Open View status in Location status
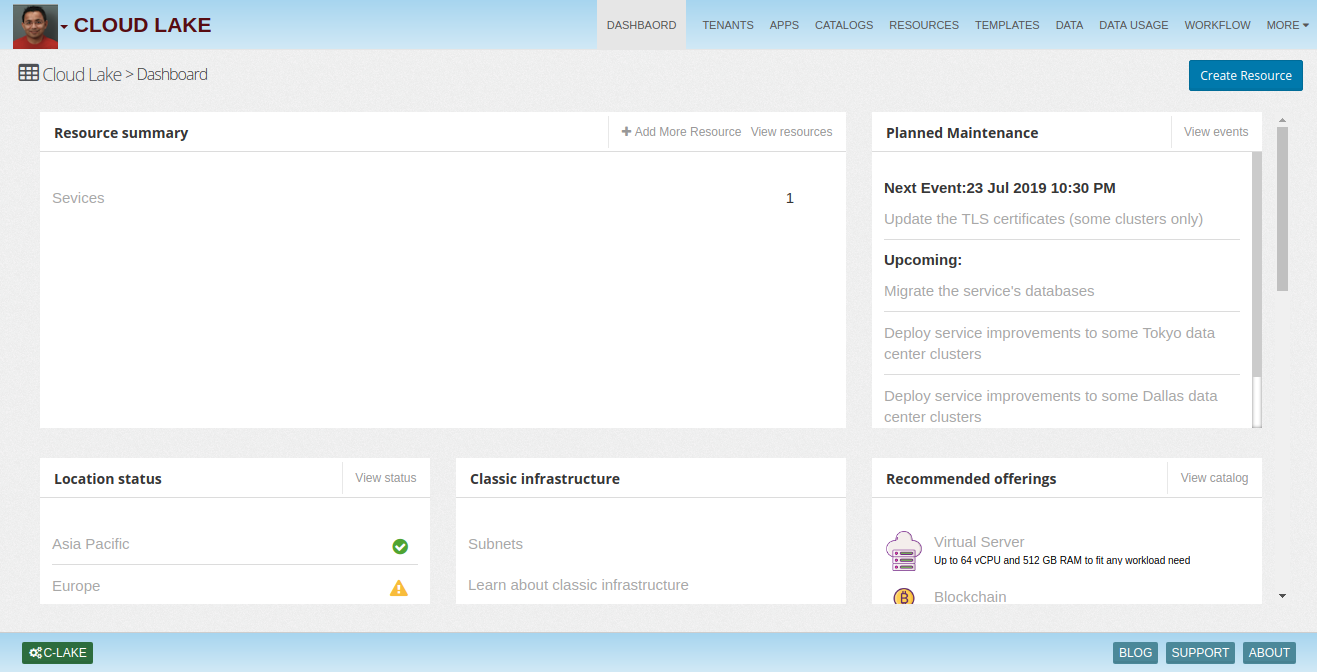Image resolution: width=1317 pixels, height=672 pixels. pos(385,478)
